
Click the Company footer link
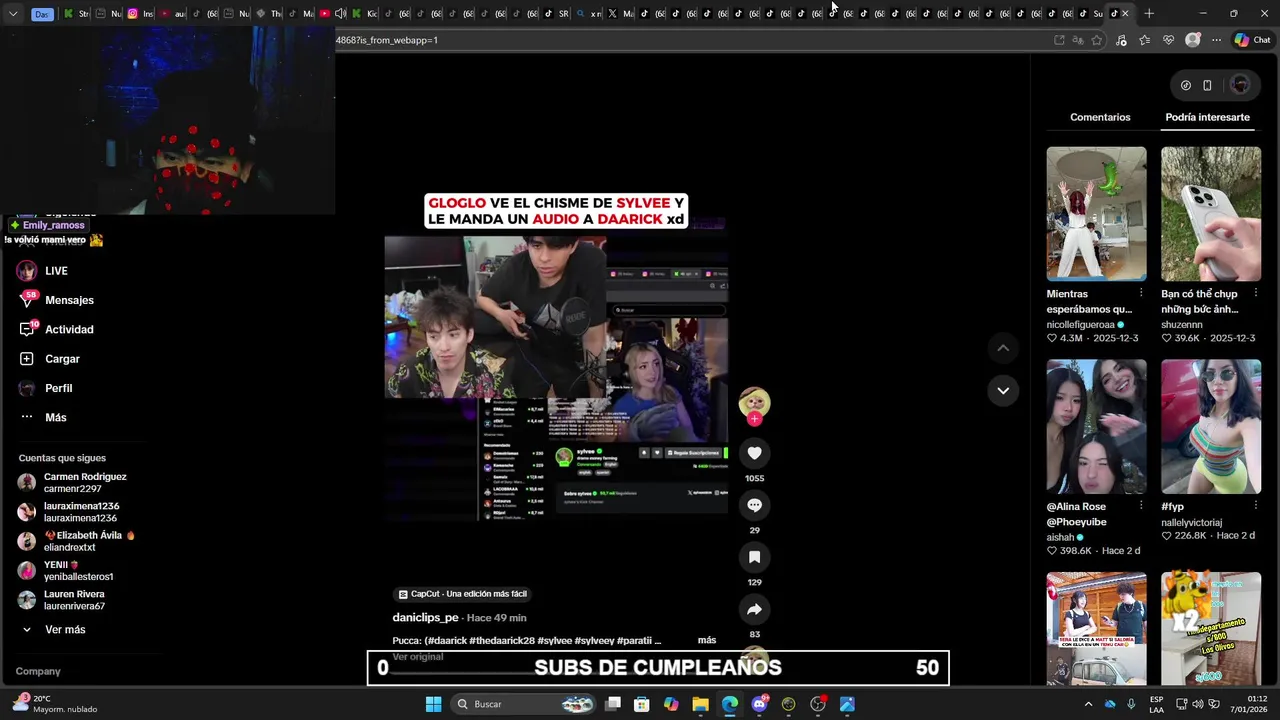point(38,671)
